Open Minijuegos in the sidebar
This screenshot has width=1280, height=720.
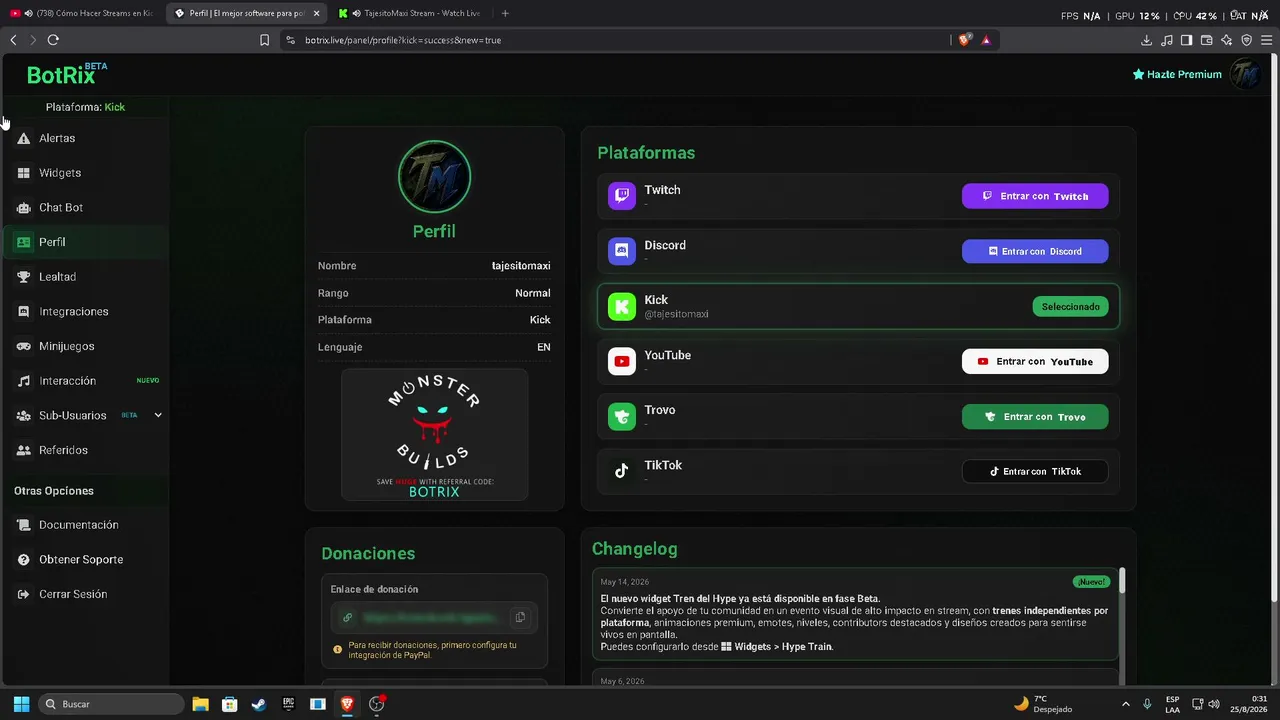pyautogui.click(x=85, y=346)
